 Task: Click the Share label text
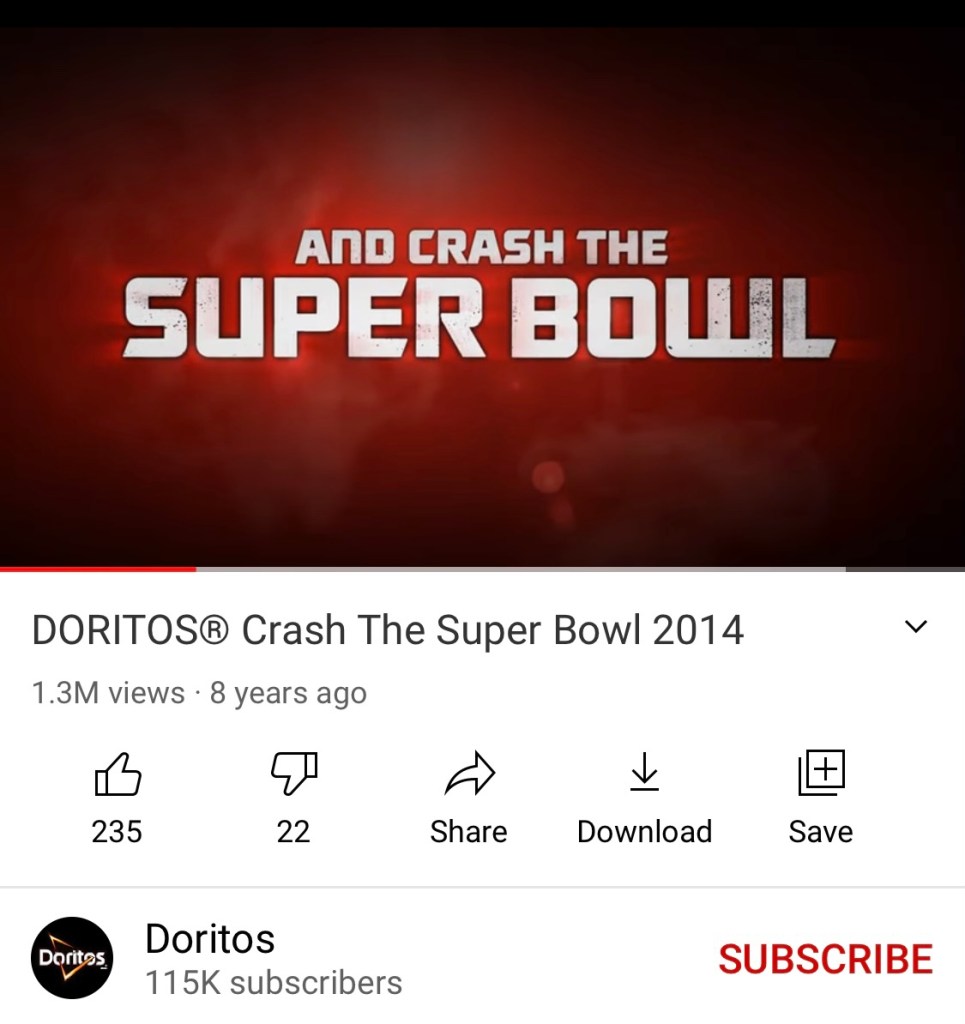pyautogui.click(x=469, y=832)
